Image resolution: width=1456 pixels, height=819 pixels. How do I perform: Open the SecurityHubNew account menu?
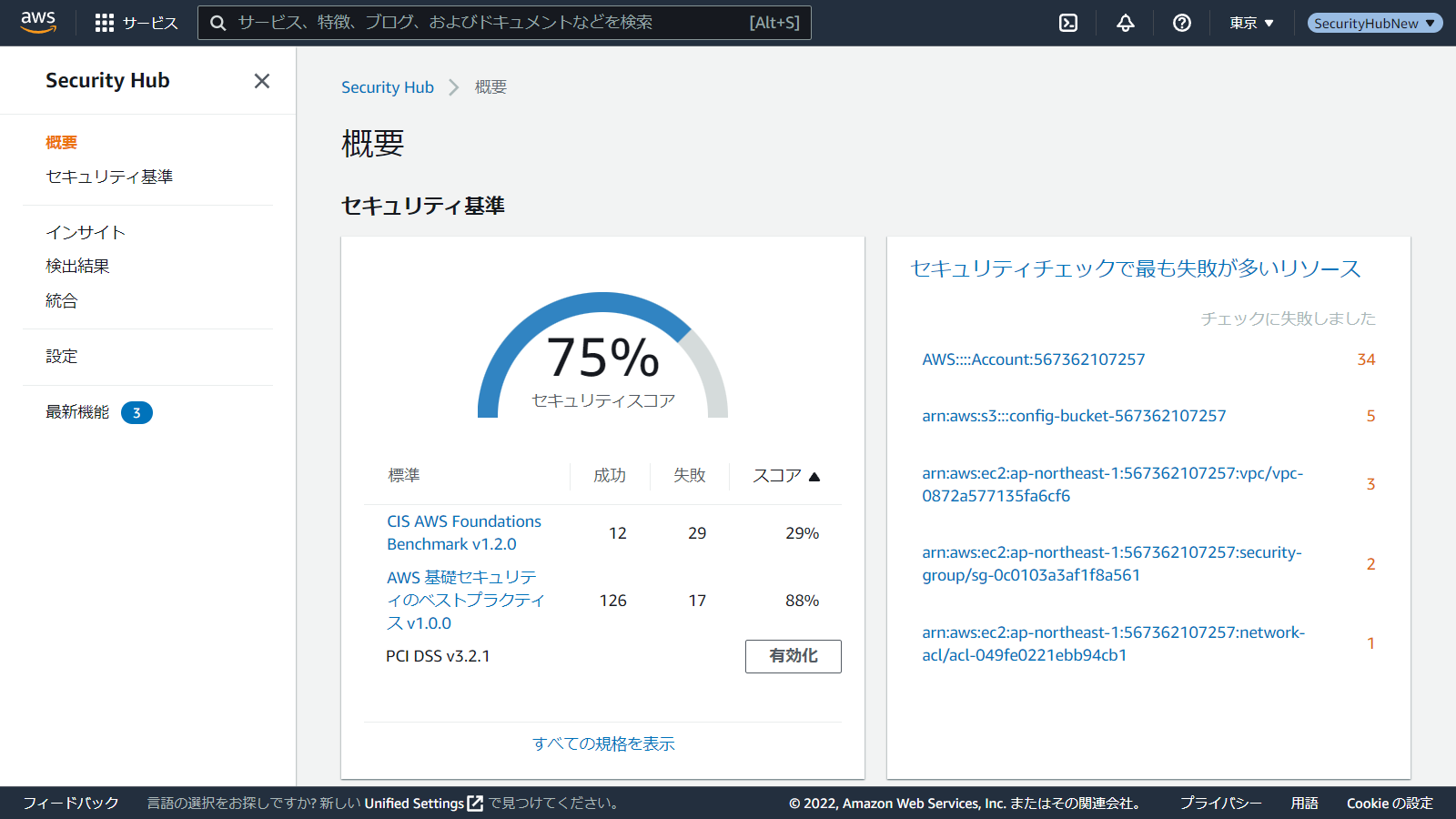click(1374, 23)
